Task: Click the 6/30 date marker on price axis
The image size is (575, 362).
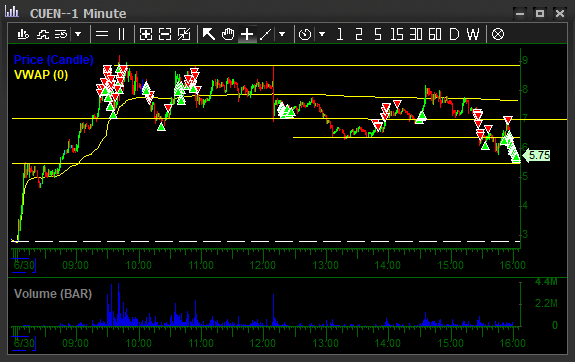Action: (x=24, y=265)
